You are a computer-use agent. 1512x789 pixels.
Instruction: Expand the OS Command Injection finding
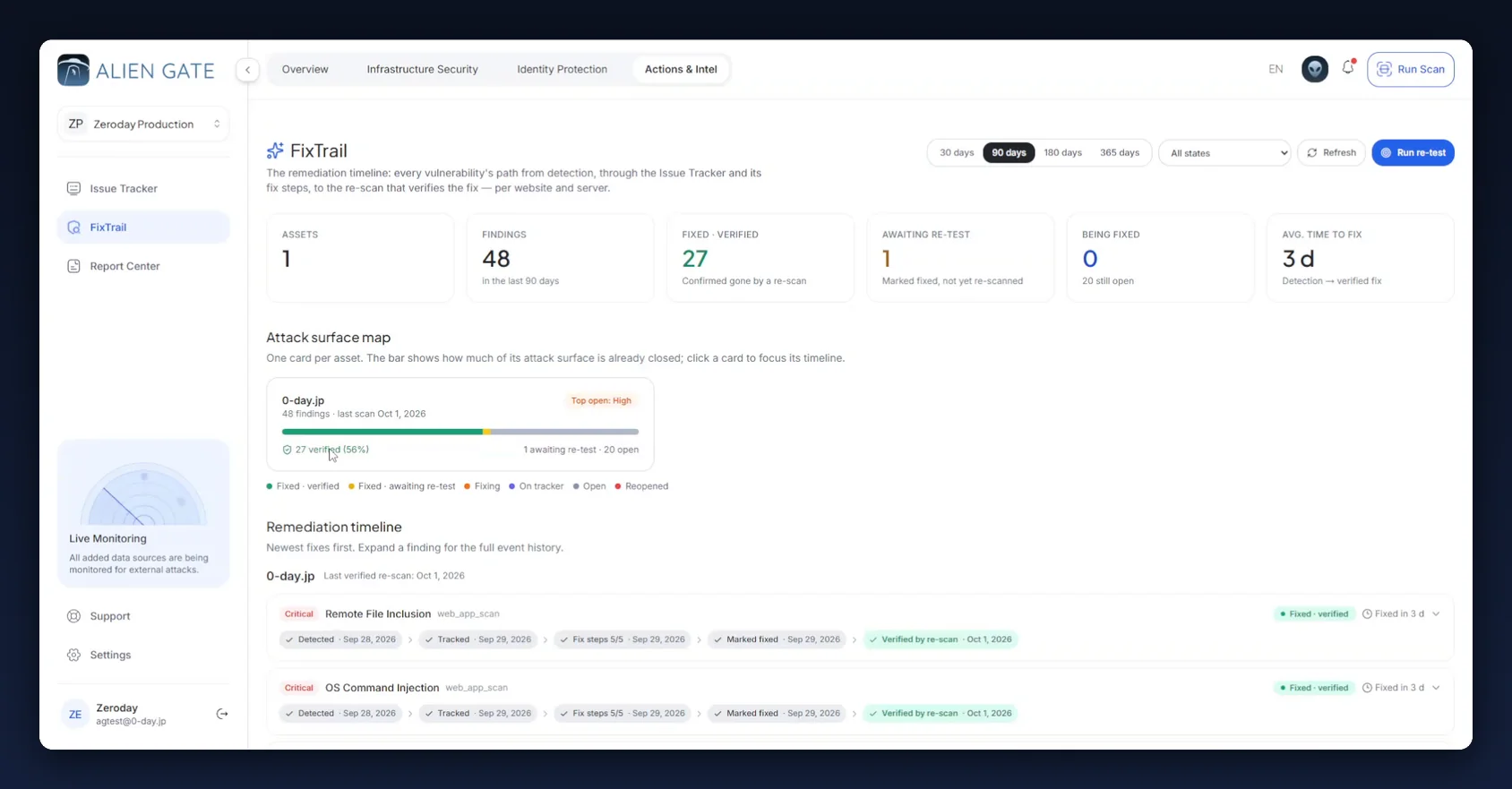click(x=1436, y=688)
